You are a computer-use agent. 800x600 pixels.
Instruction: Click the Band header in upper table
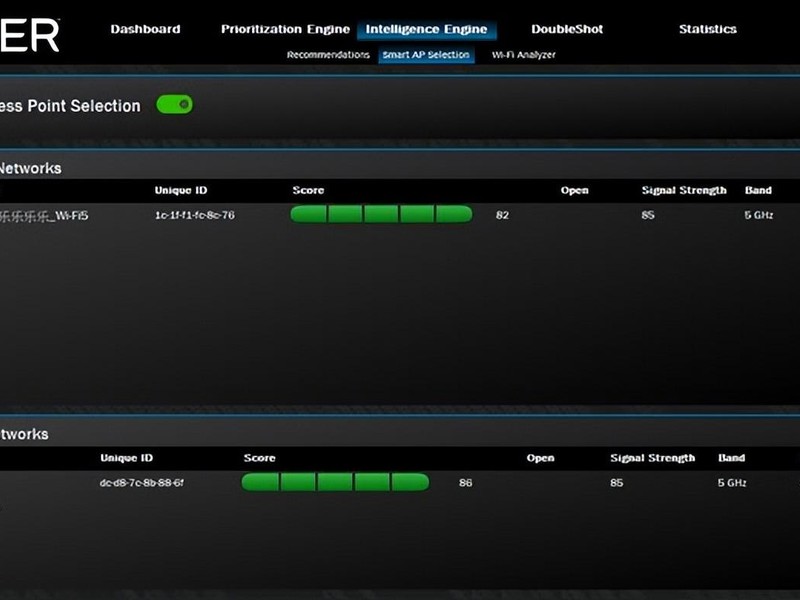tap(758, 190)
